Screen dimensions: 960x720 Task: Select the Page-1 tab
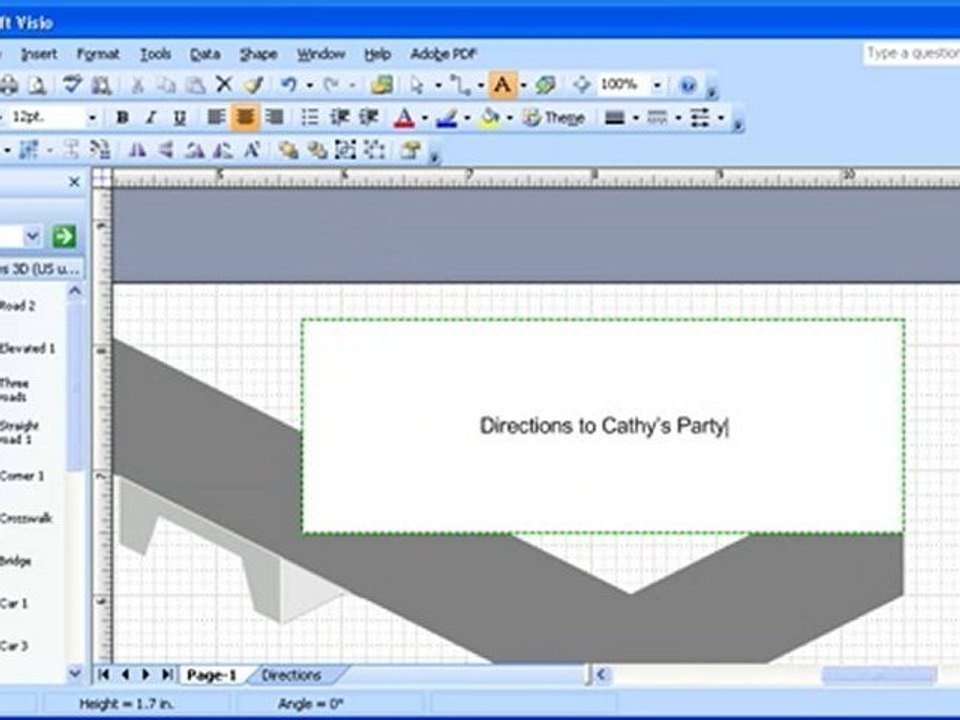(211, 675)
